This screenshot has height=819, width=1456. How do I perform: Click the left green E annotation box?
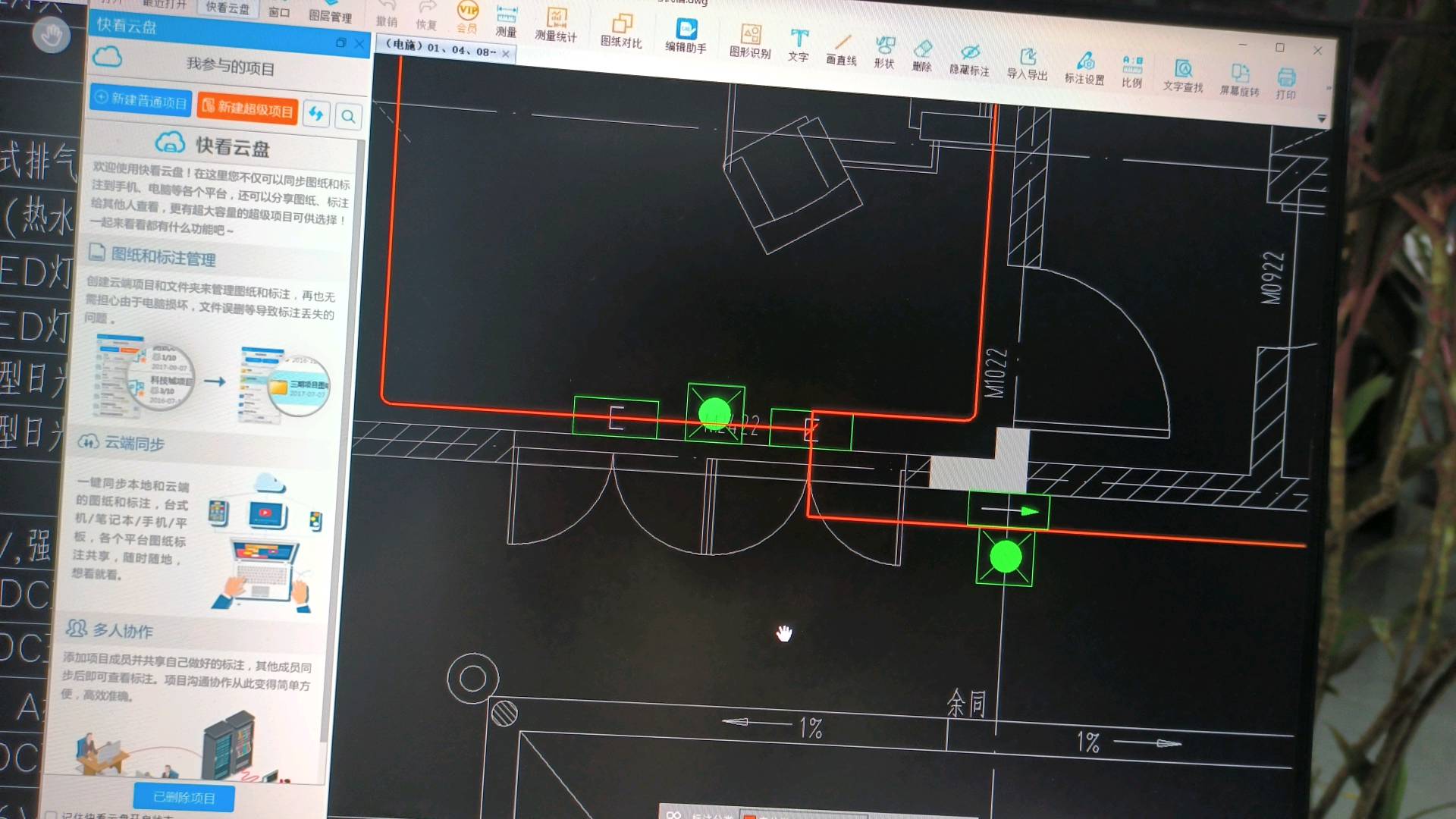pos(616,417)
